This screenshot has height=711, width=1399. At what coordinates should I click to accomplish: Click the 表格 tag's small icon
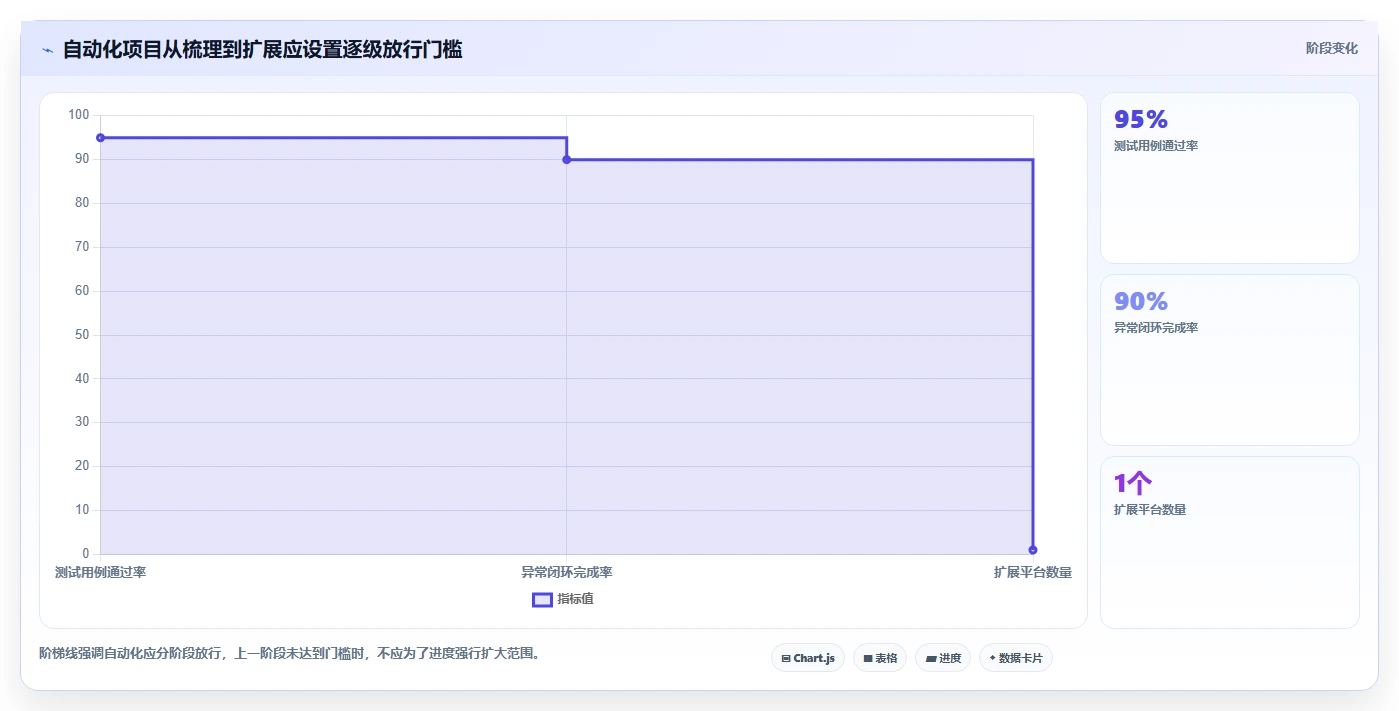(868, 658)
